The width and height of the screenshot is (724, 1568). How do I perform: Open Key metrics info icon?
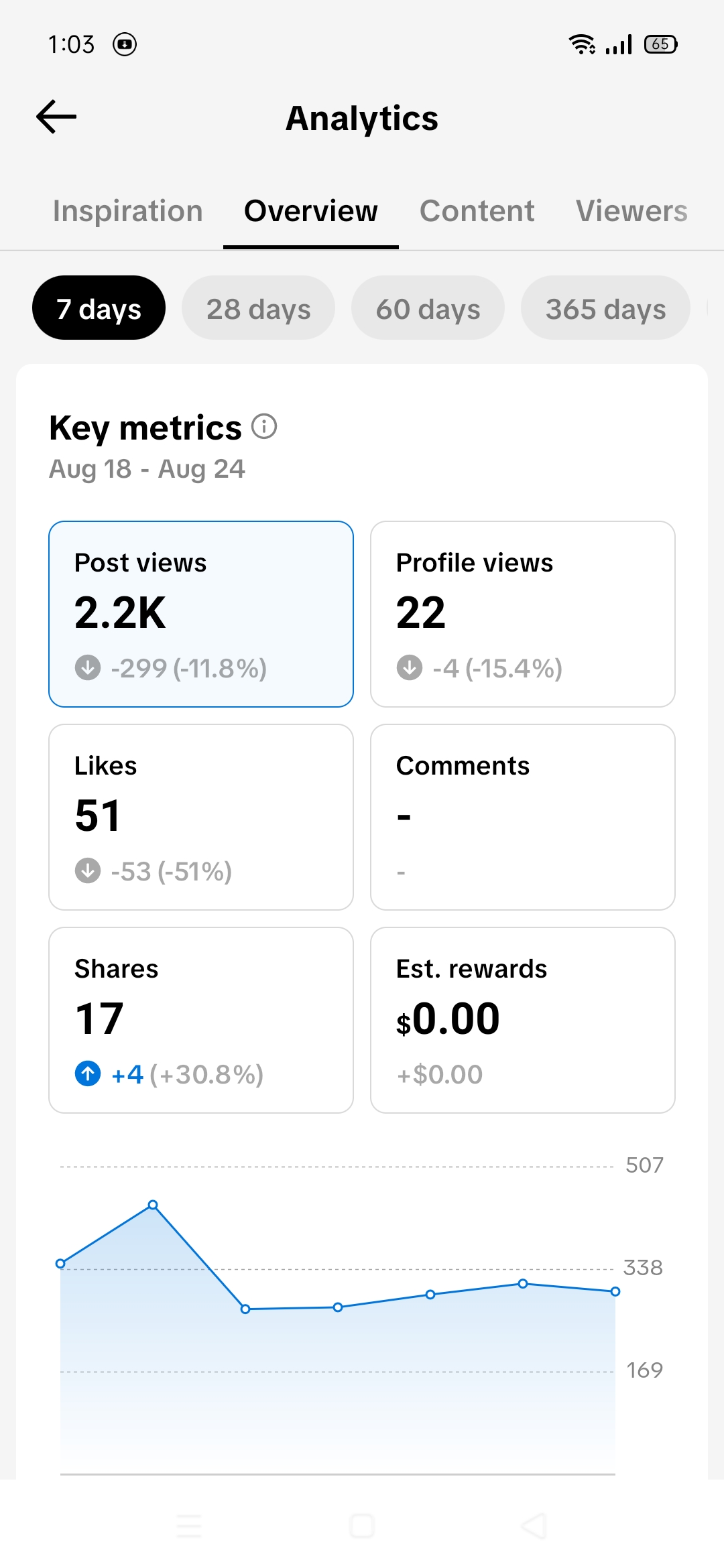pos(264,426)
